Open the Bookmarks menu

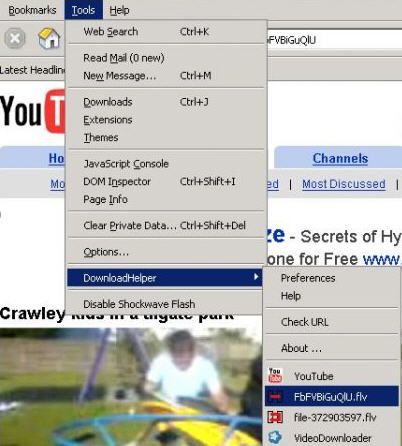click(x=32, y=10)
